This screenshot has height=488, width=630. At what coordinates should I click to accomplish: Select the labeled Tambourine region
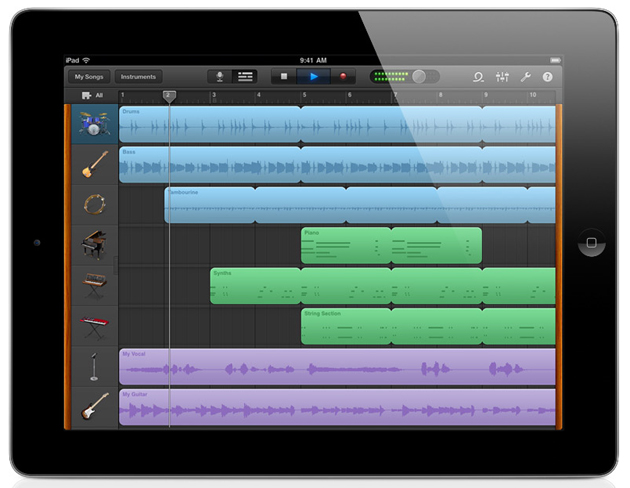pyautogui.click(x=210, y=205)
